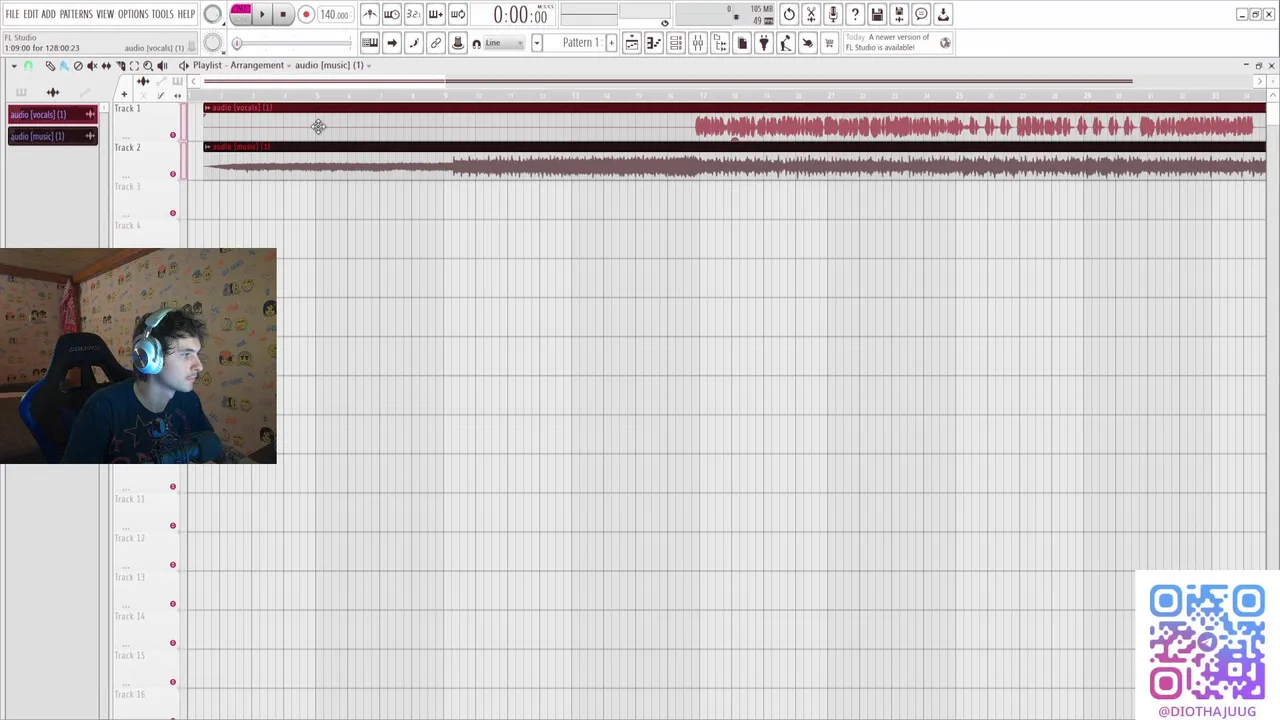The width and height of the screenshot is (1280, 720).
Task: Open the Browser icon
Action: (x=720, y=43)
